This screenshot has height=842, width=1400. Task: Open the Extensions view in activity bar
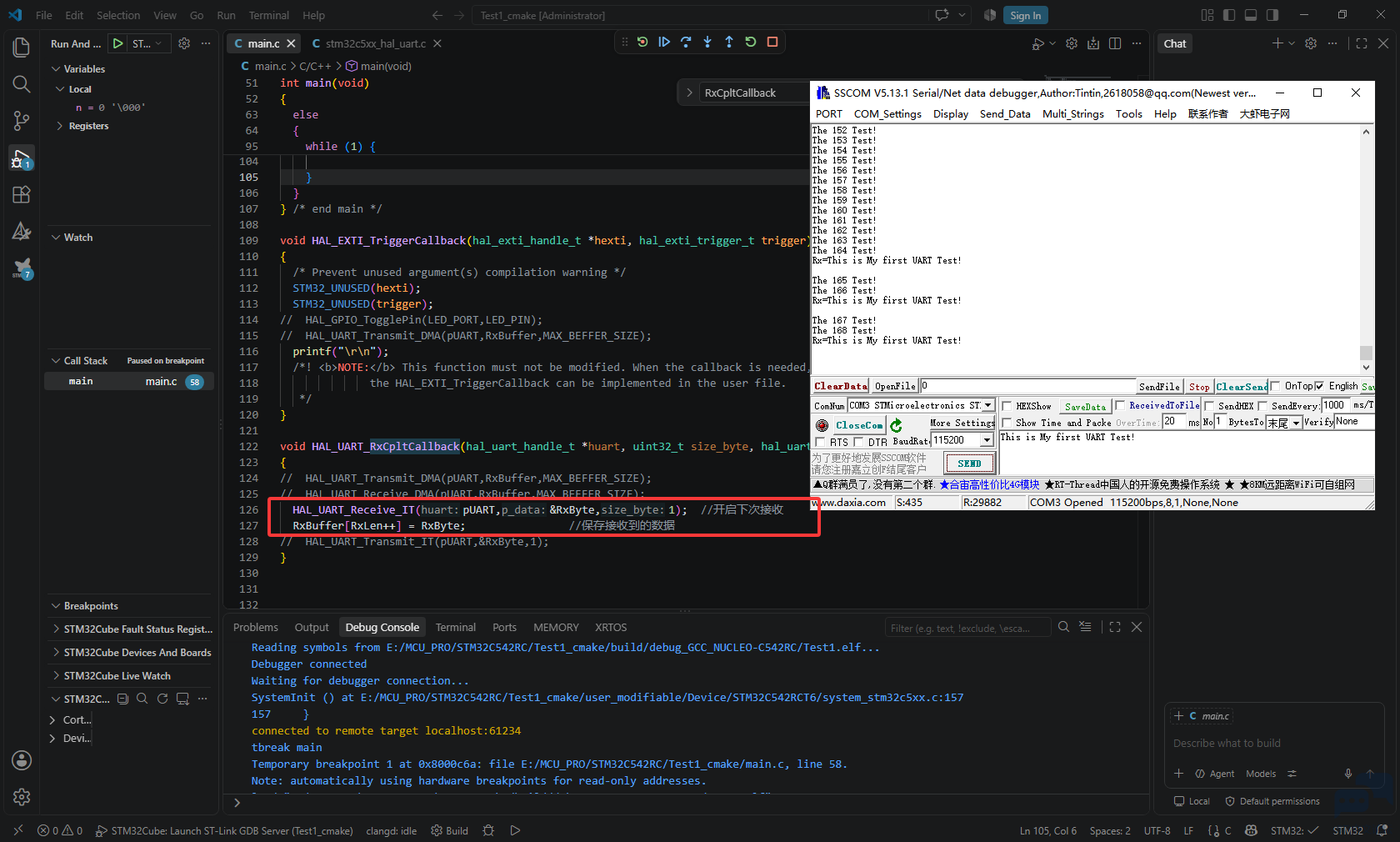[22, 194]
